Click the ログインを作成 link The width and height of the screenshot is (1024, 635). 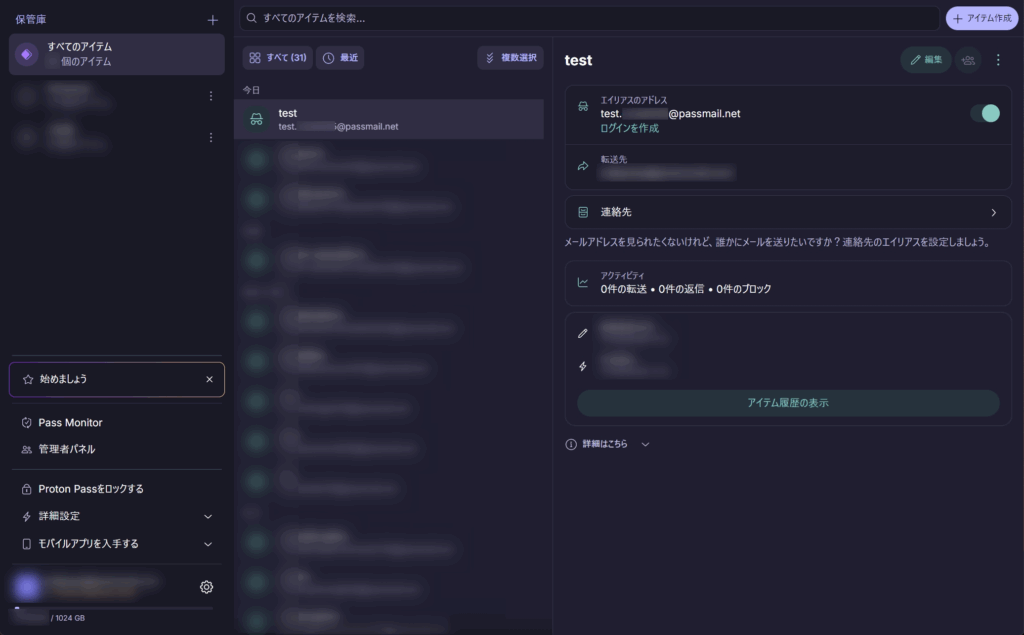(x=630, y=128)
